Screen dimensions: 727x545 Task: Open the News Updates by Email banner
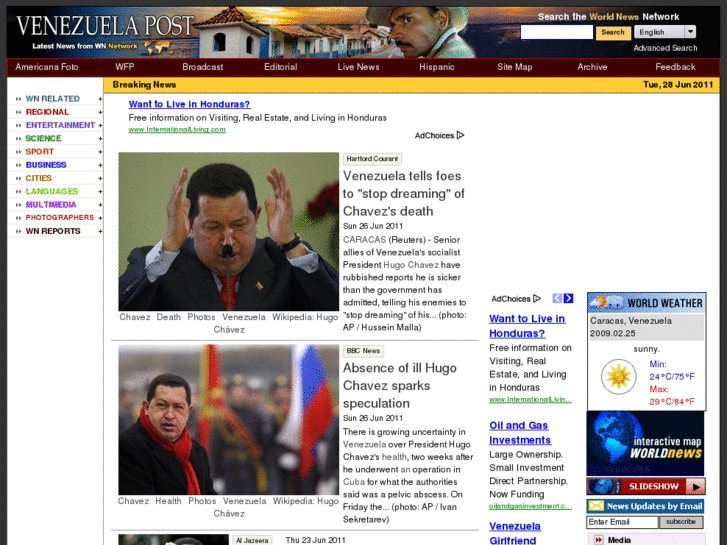[x=645, y=506]
